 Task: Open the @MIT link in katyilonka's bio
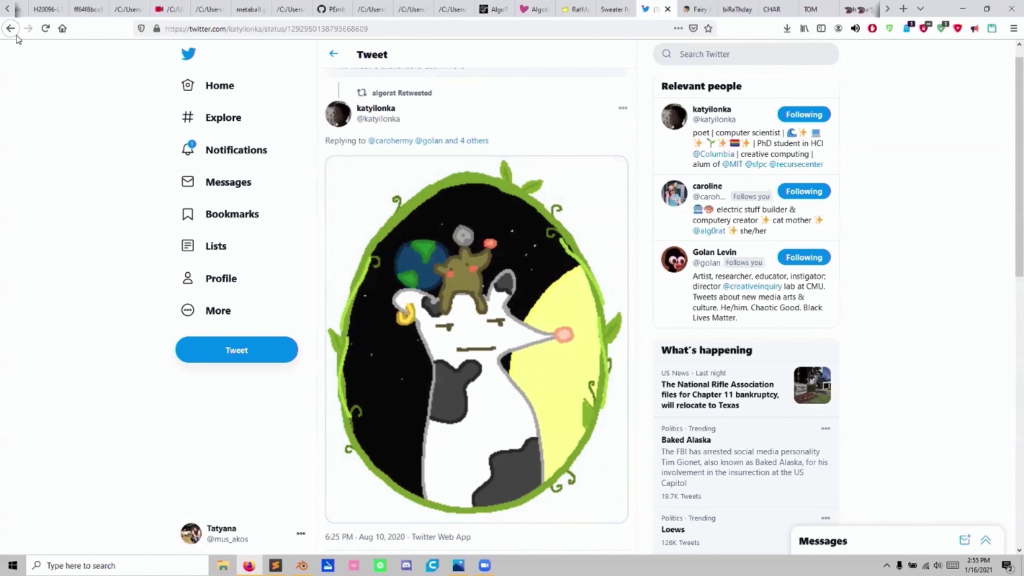[x=732, y=165]
